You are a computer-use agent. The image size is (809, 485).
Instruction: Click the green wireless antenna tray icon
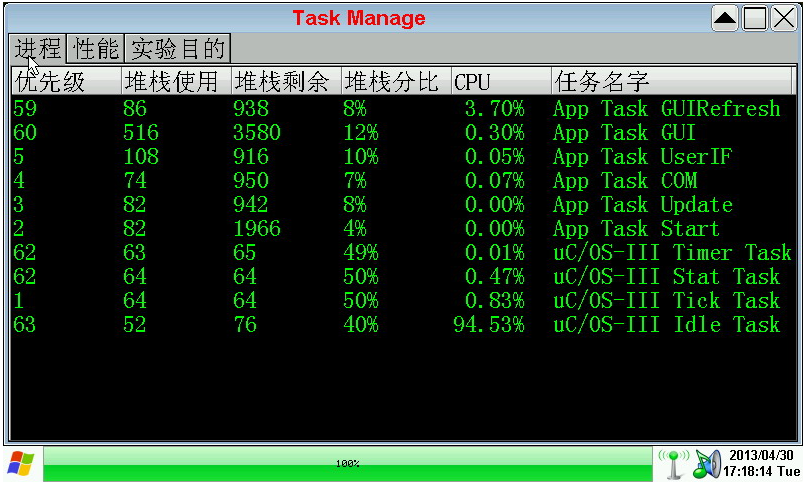pos(673,463)
